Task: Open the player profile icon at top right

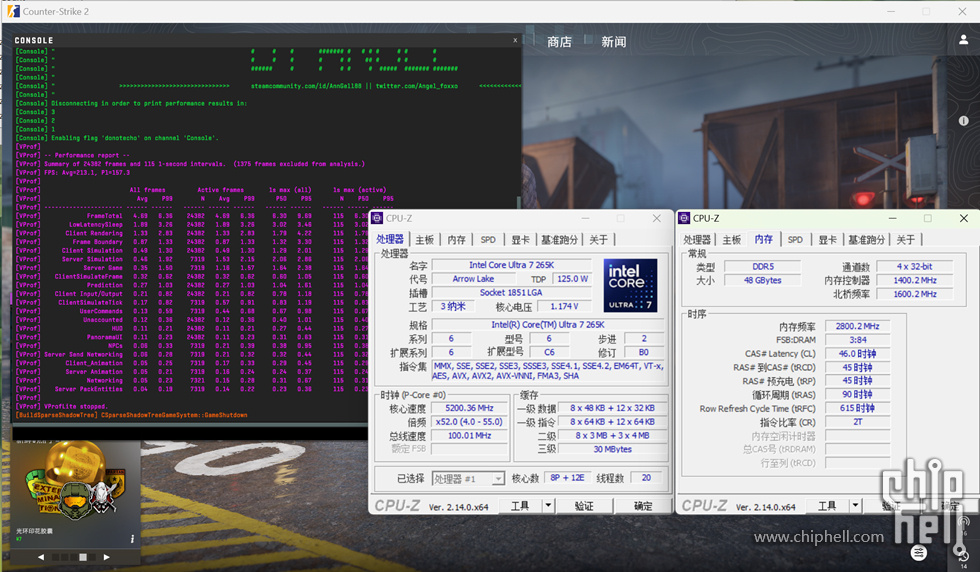Action: coord(964,39)
